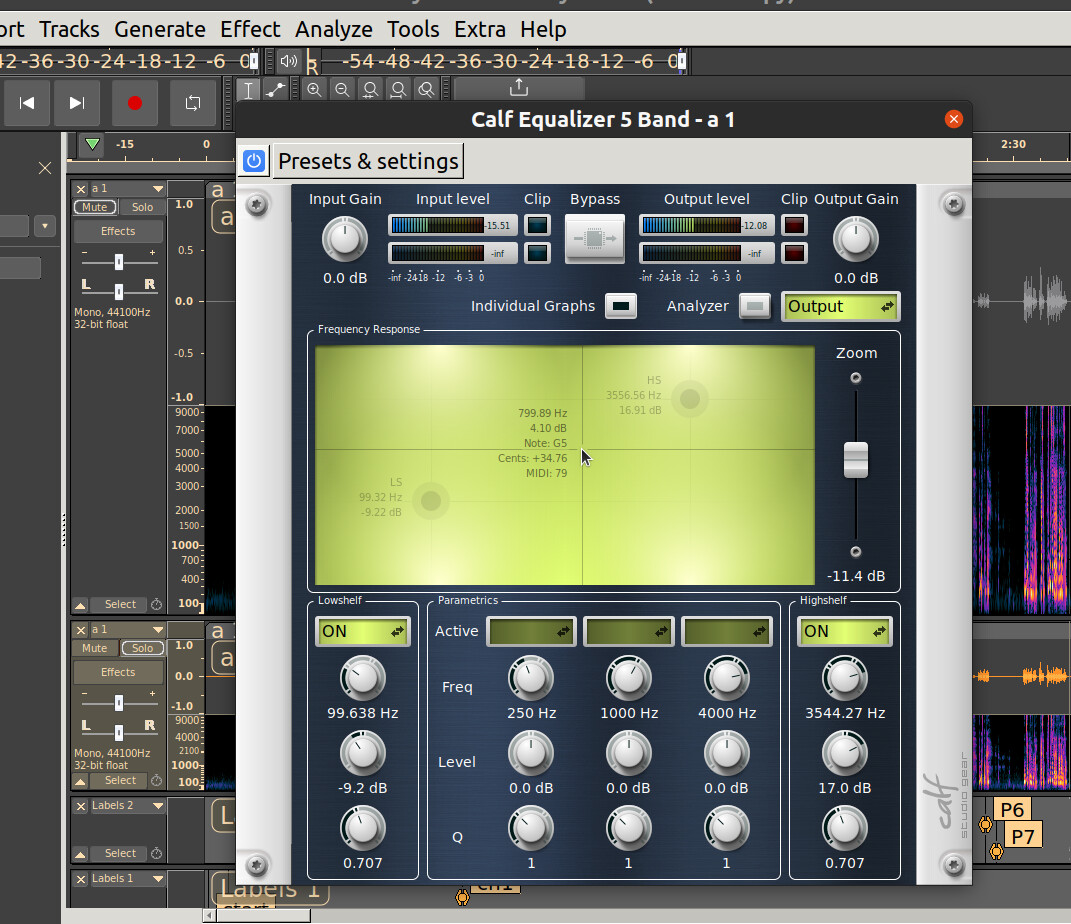Click the Output Gain knob
The width and height of the screenshot is (1071, 924).
click(856, 239)
